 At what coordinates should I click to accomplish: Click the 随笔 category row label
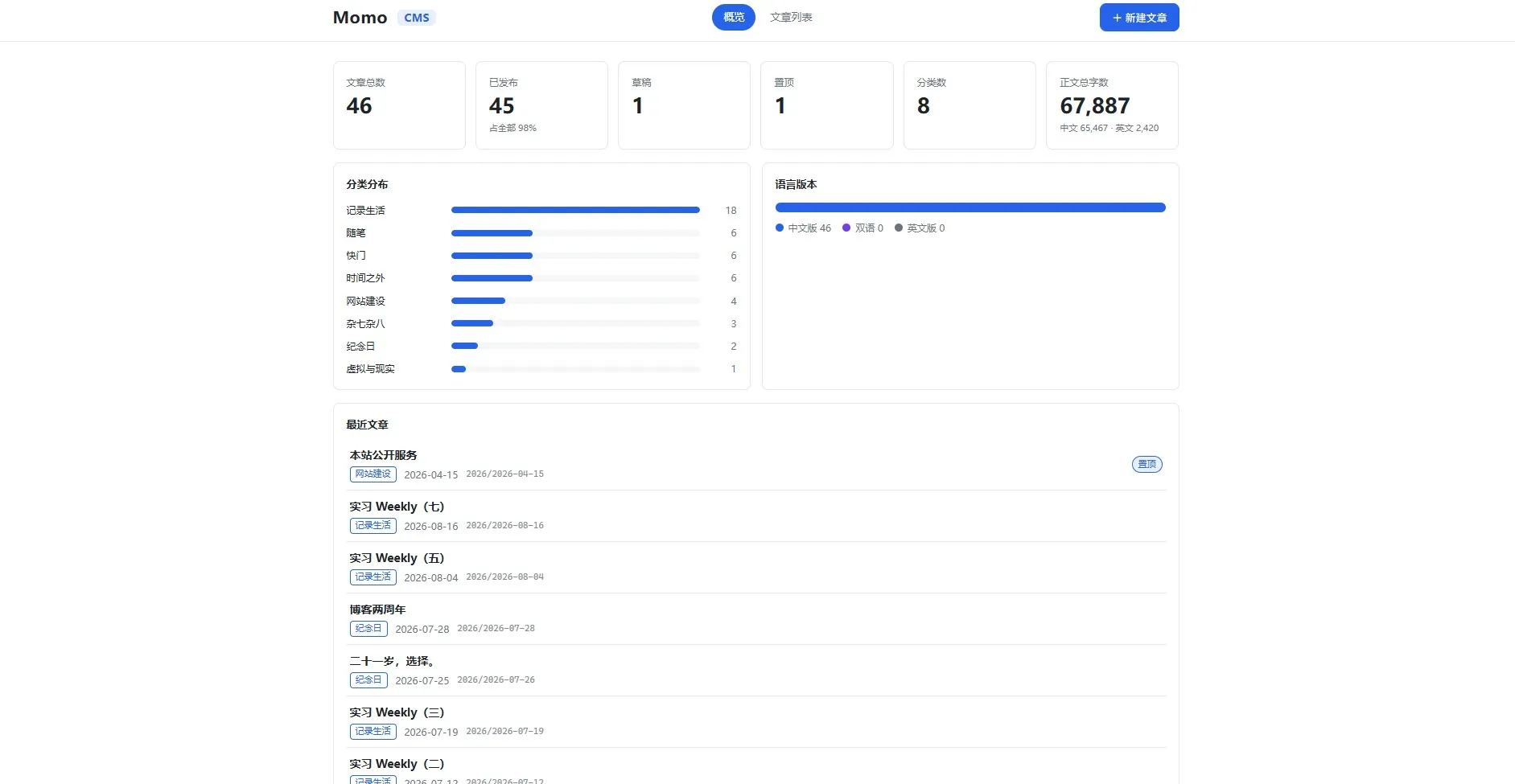356,233
